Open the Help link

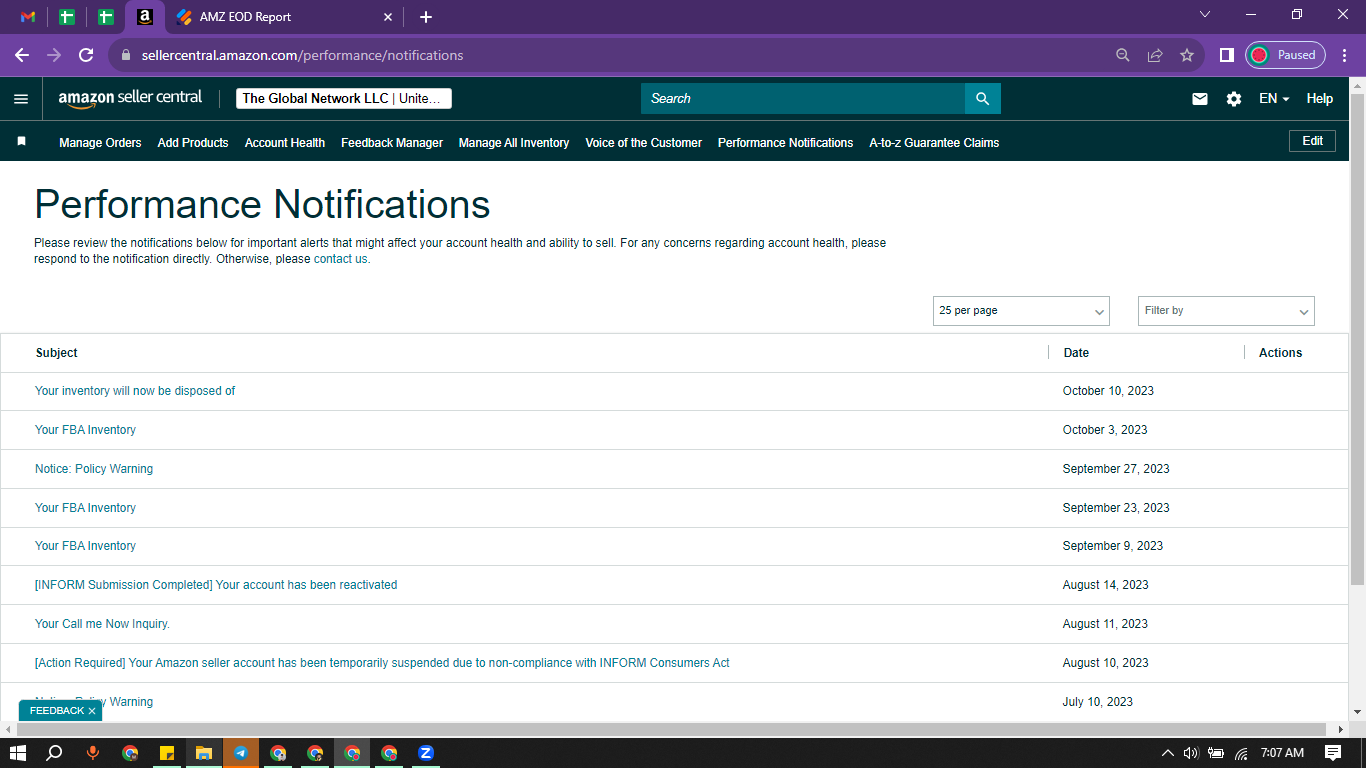[1320, 99]
